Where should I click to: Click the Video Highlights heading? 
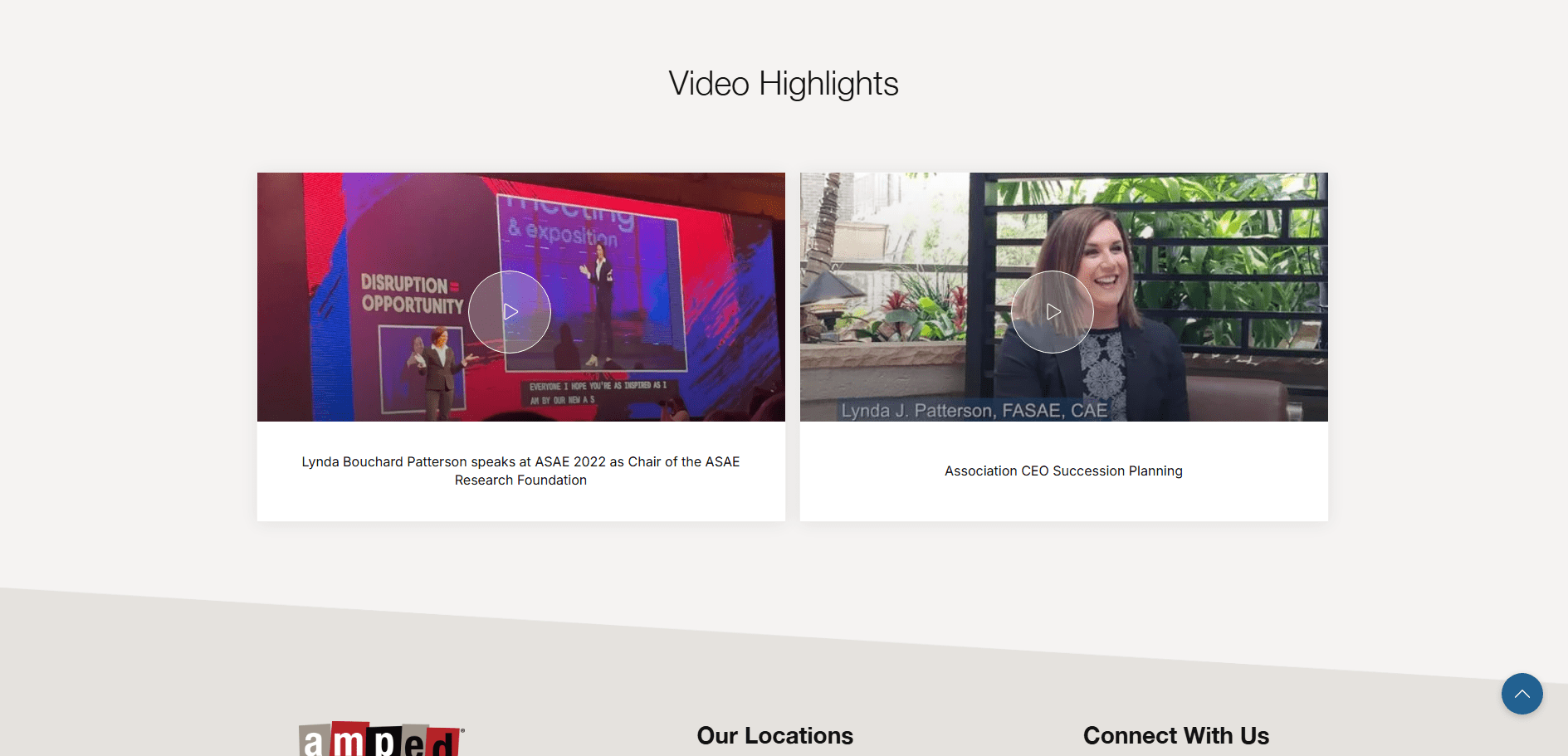[784, 84]
